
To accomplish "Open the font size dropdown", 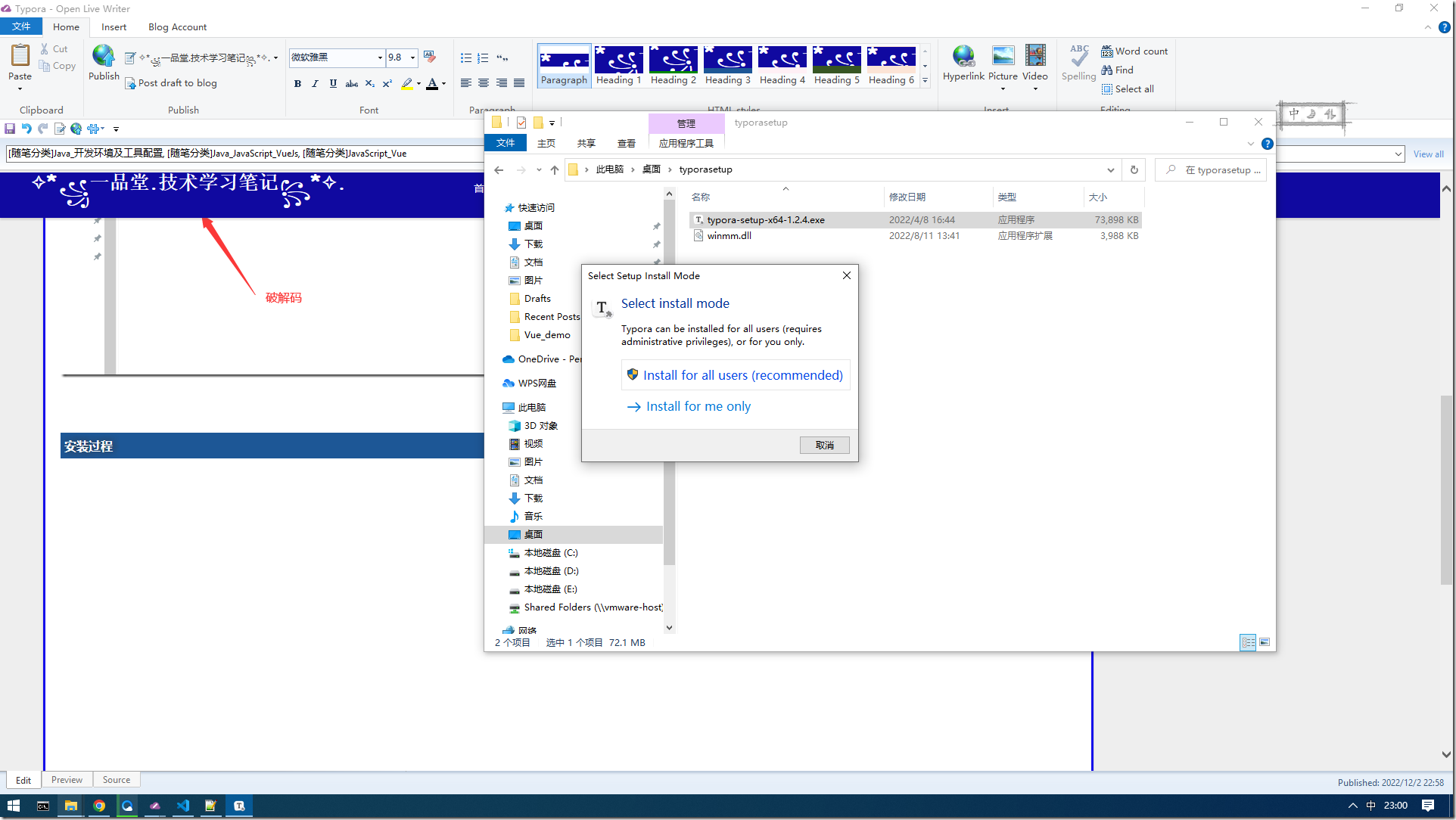I will tap(413, 57).
